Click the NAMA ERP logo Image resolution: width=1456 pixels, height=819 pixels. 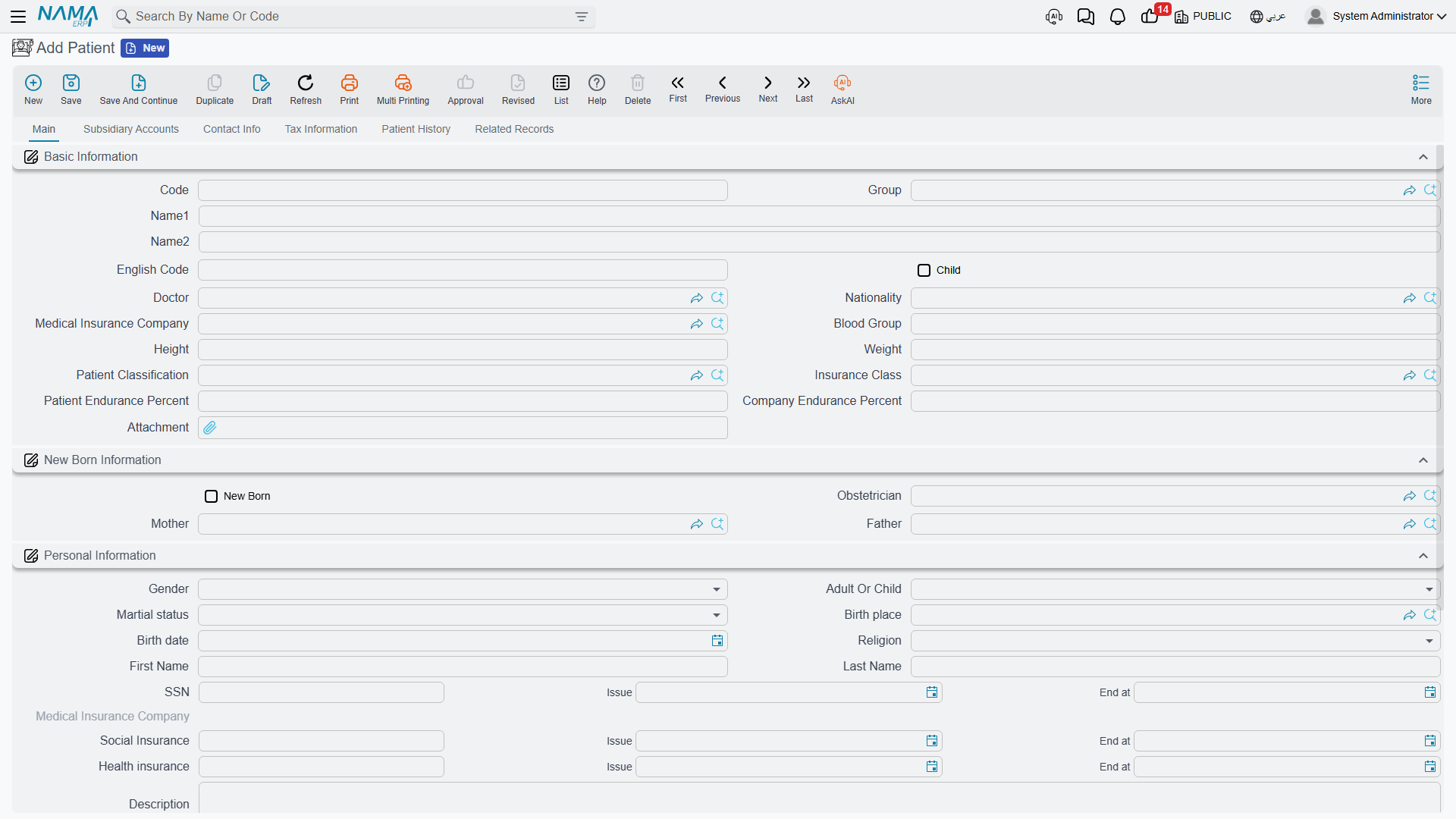67,16
